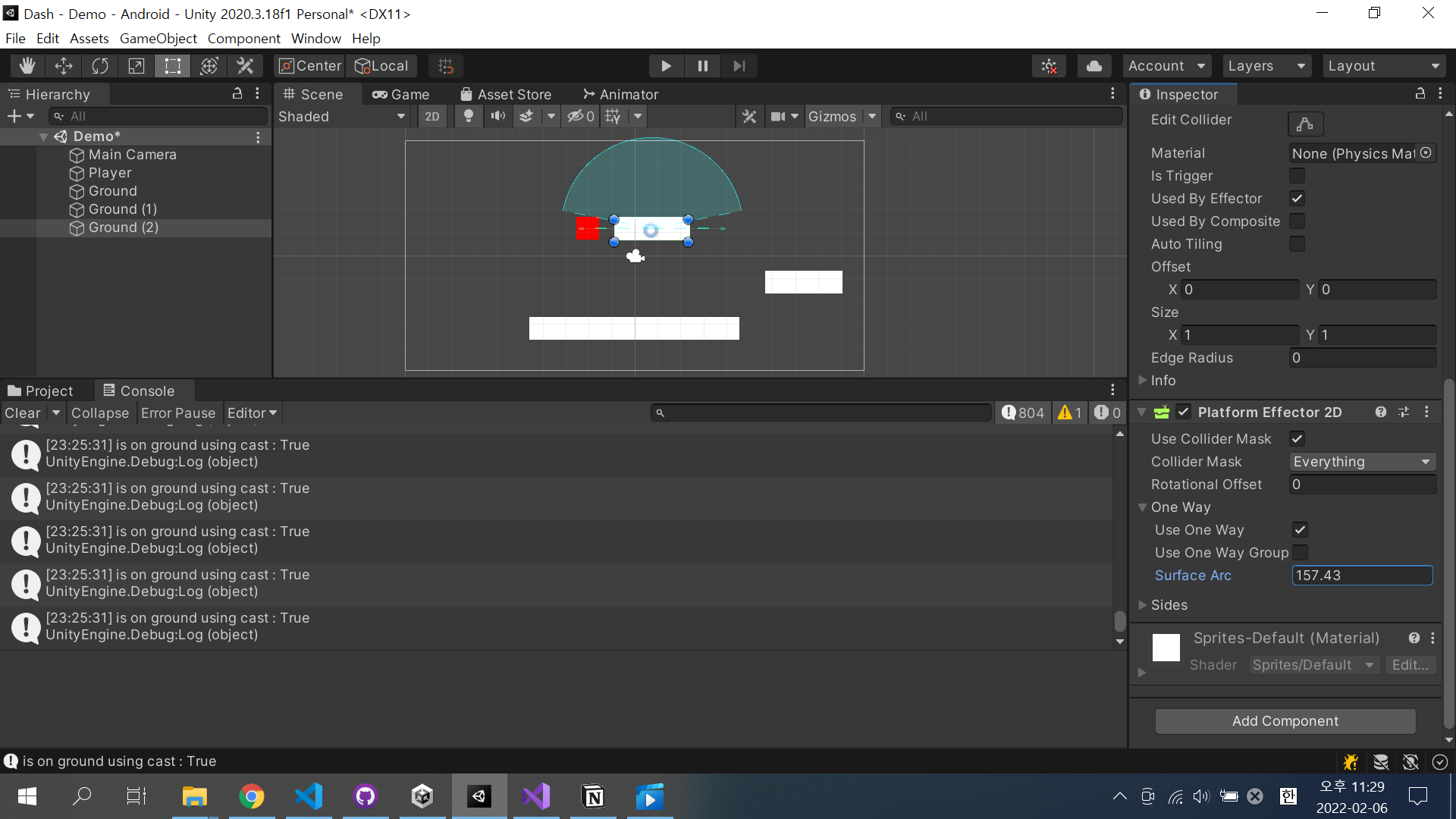Viewport: 1456px width, 819px height.
Task: Open the Collider Mask dropdown
Action: (1361, 461)
